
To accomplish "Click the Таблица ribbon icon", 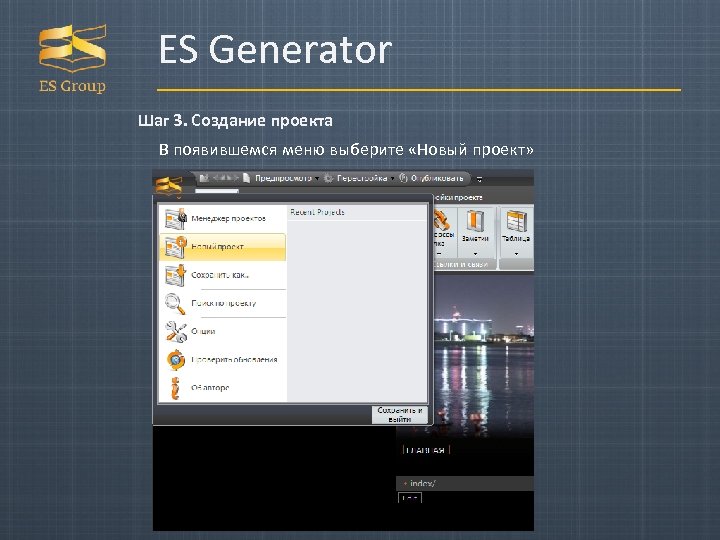I will (516, 221).
